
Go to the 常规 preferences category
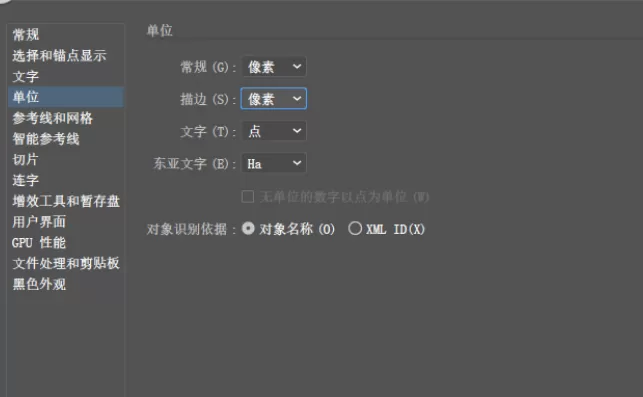coord(66,35)
